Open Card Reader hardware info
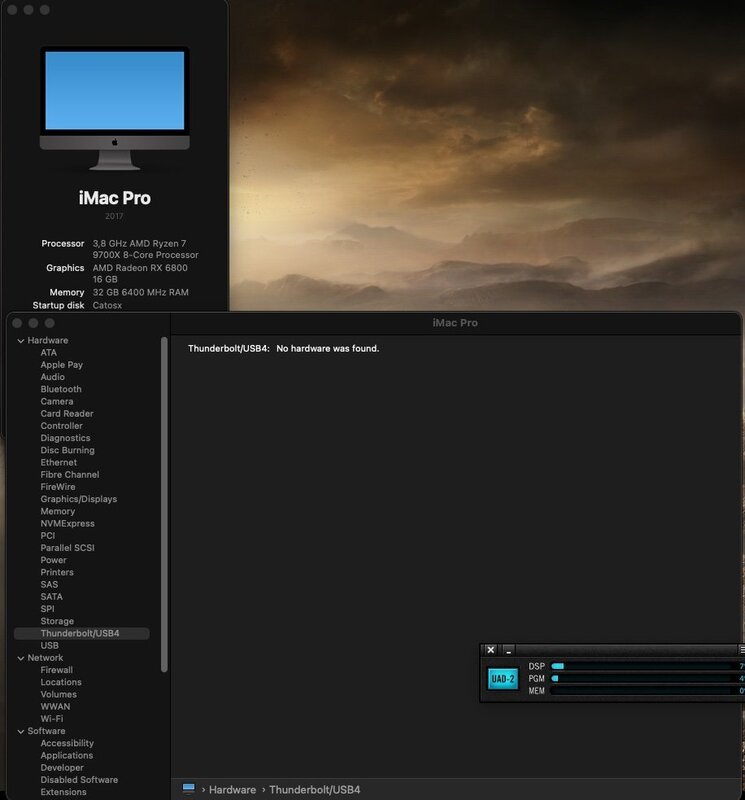This screenshot has width=745, height=800. (67, 414)
